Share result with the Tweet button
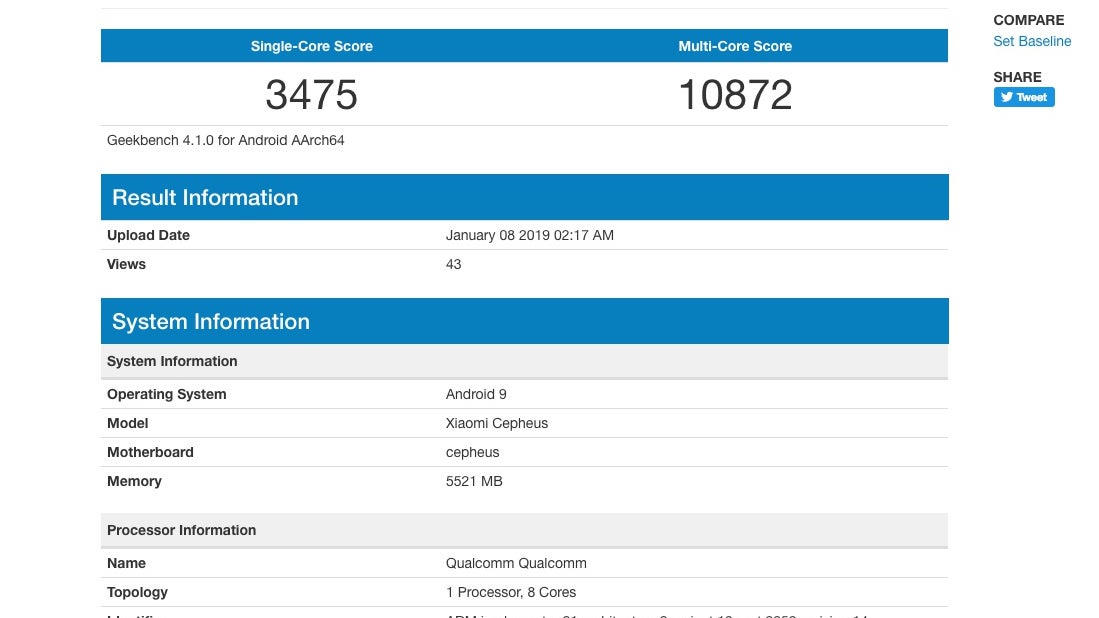 tap(1024, 97)
